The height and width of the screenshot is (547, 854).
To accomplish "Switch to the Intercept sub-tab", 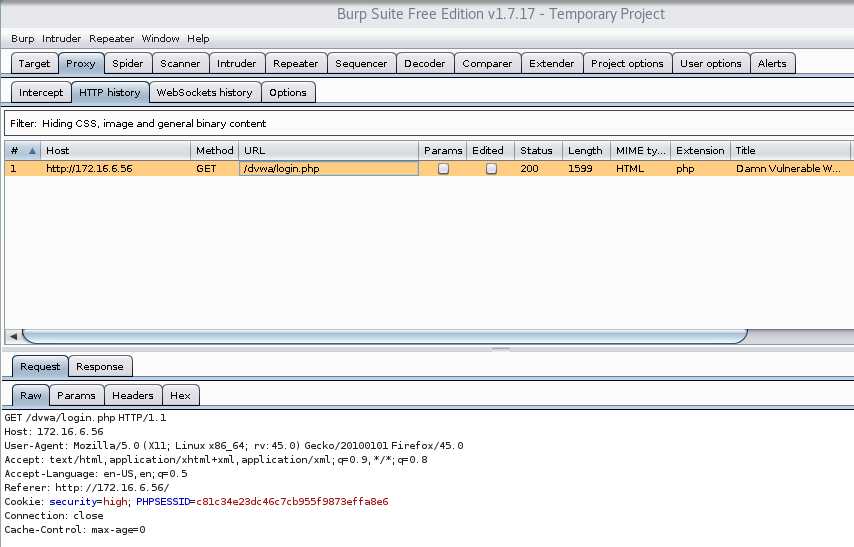I will pyautogui.click(x=41, y=92).
